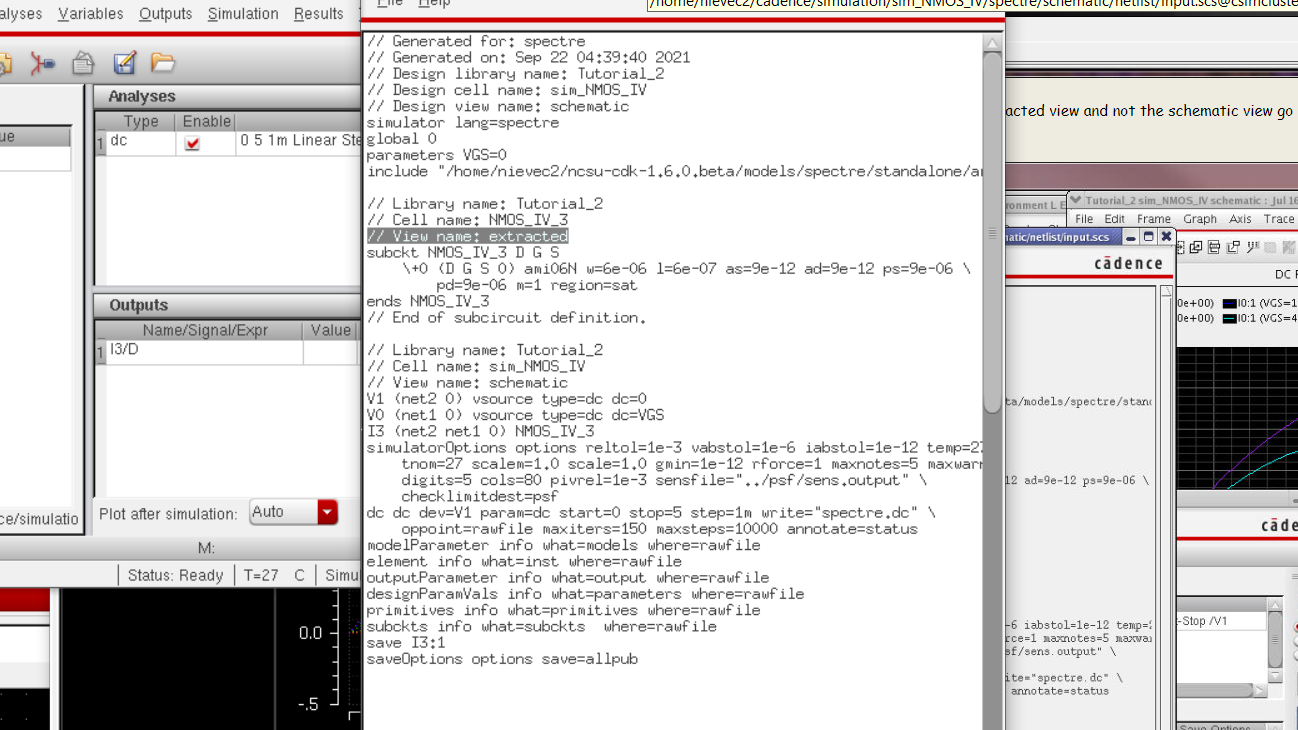The height and width of the screenshot is (730, 1298).
Task: Click the '// End of subcircuit definition.' line
Action: point(506,318)
